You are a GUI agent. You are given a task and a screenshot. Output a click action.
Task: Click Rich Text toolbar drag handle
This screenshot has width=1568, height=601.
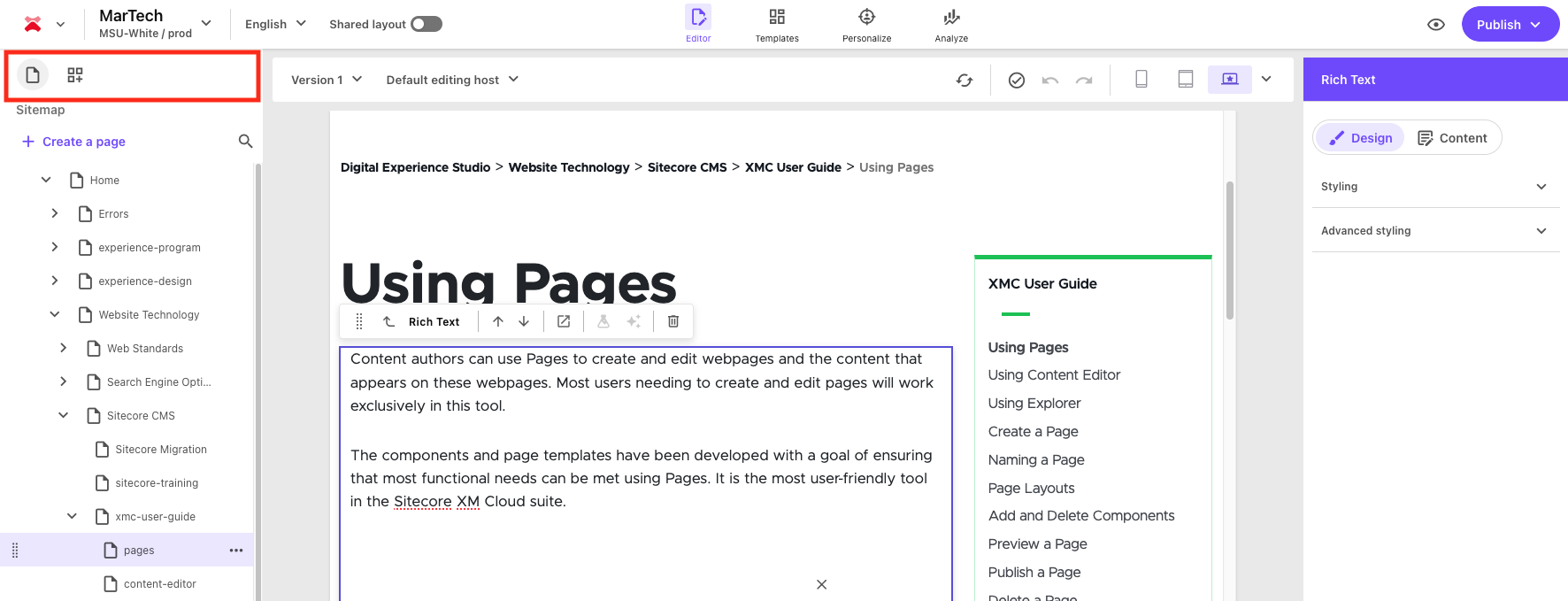click(359, 321)
